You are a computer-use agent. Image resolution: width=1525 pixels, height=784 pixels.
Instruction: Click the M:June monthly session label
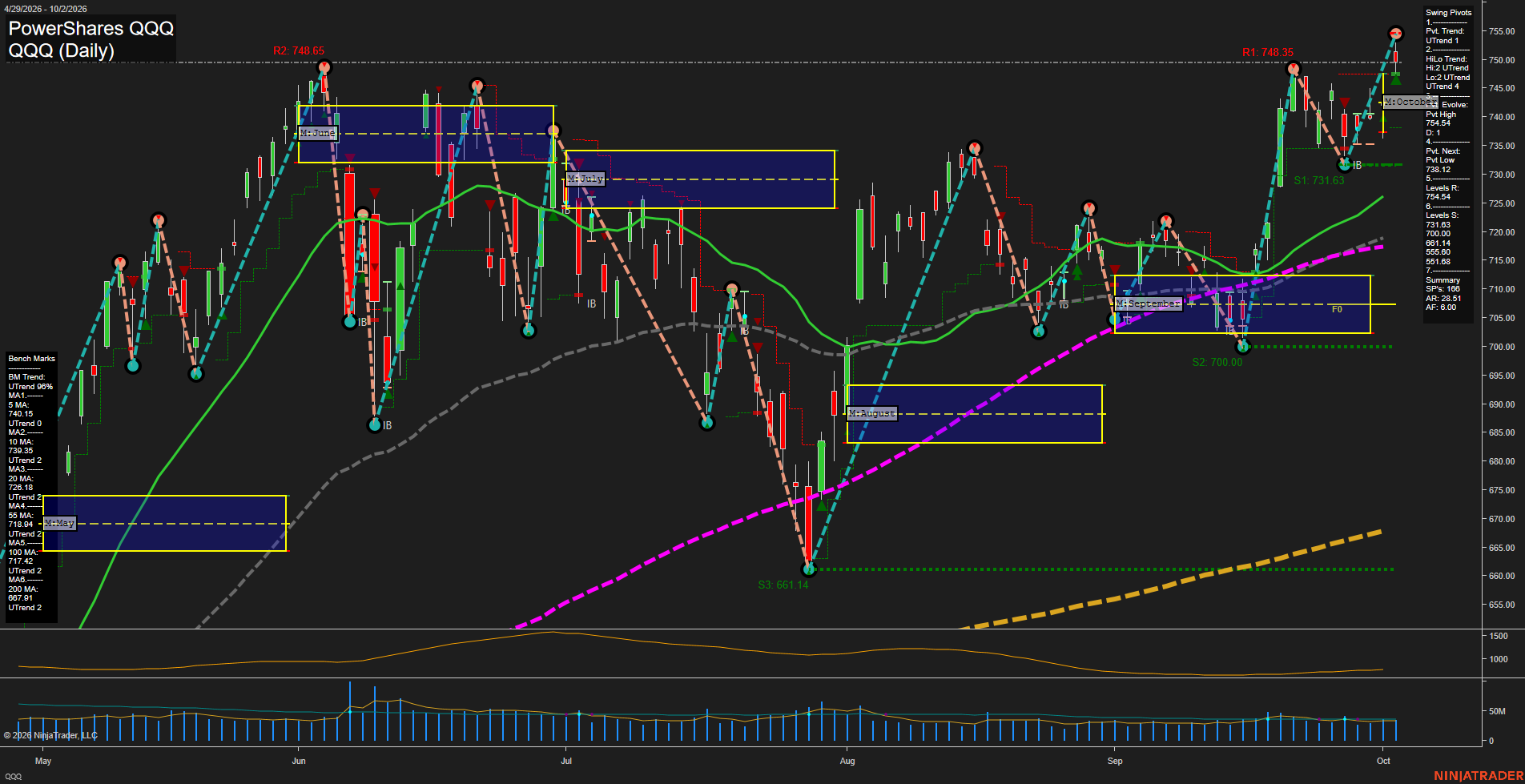point(318,133)
